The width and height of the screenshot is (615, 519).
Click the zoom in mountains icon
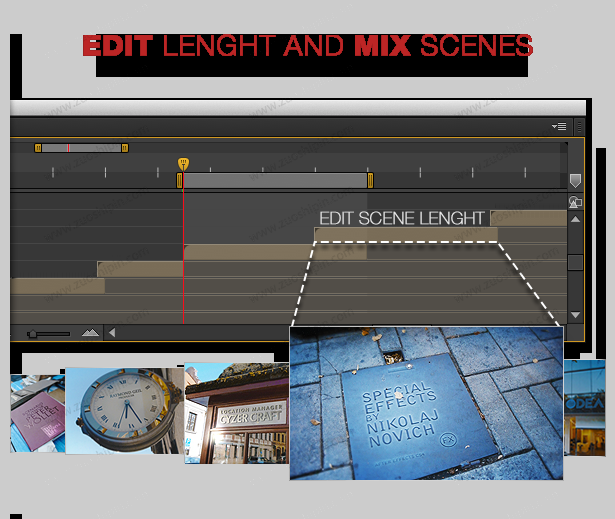(x=90, y=333)
